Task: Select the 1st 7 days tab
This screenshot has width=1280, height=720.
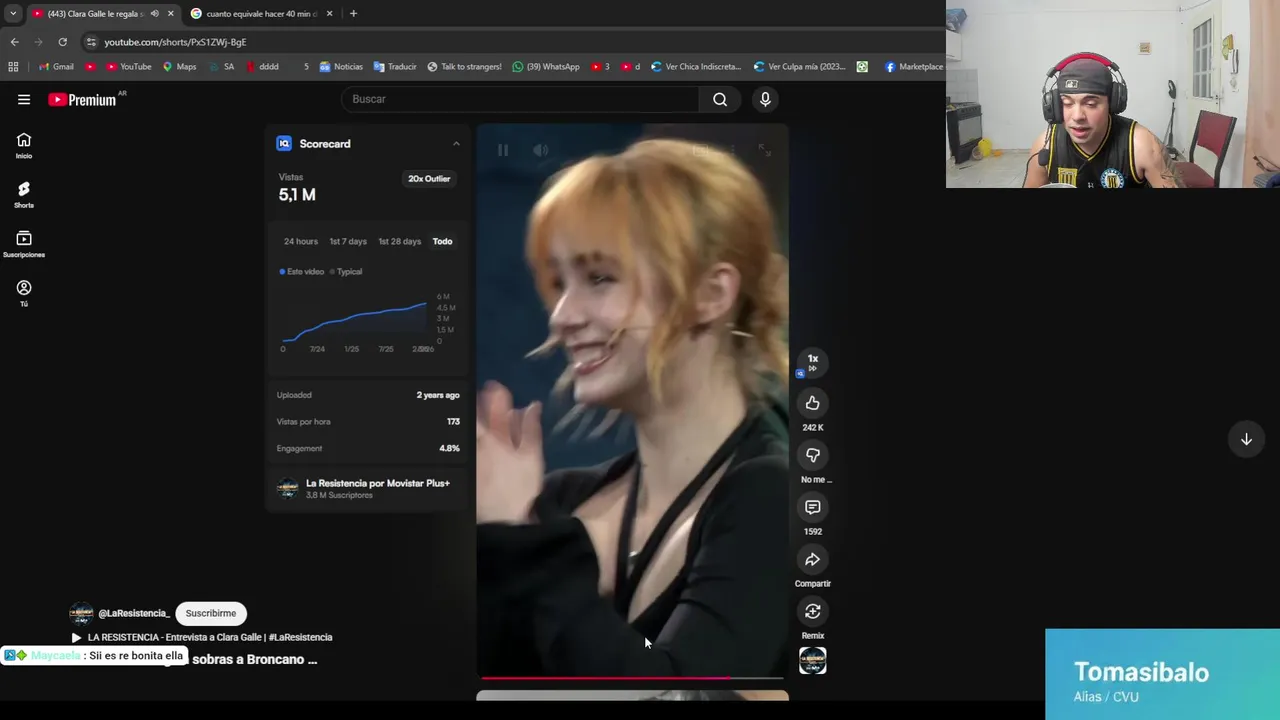Action: point(348,241)
